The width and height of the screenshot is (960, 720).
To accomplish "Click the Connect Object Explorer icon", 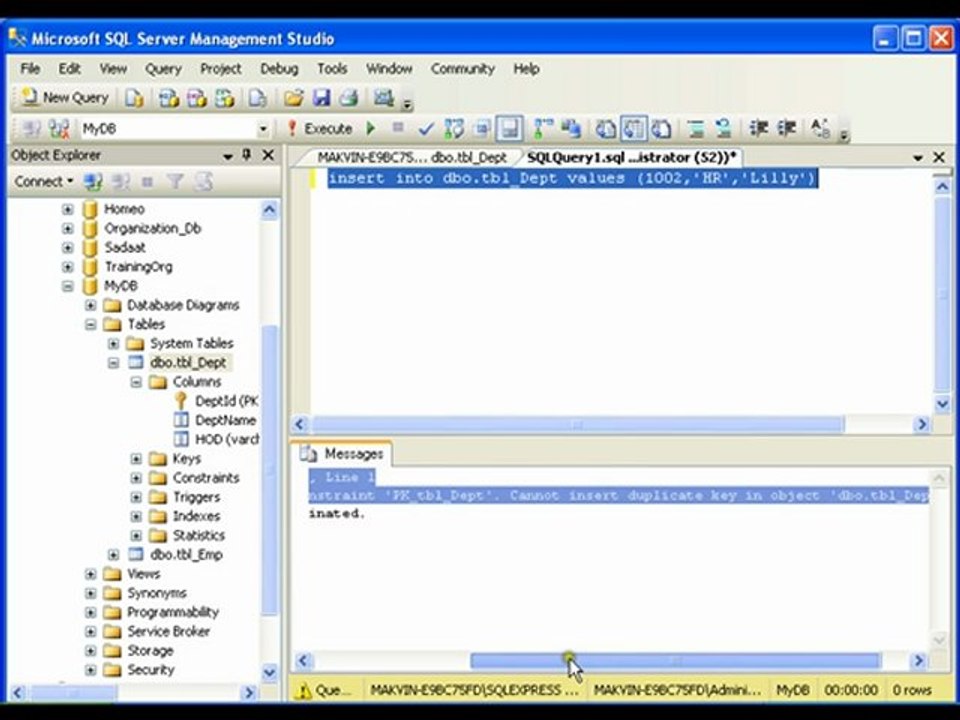I will (92, 182).
